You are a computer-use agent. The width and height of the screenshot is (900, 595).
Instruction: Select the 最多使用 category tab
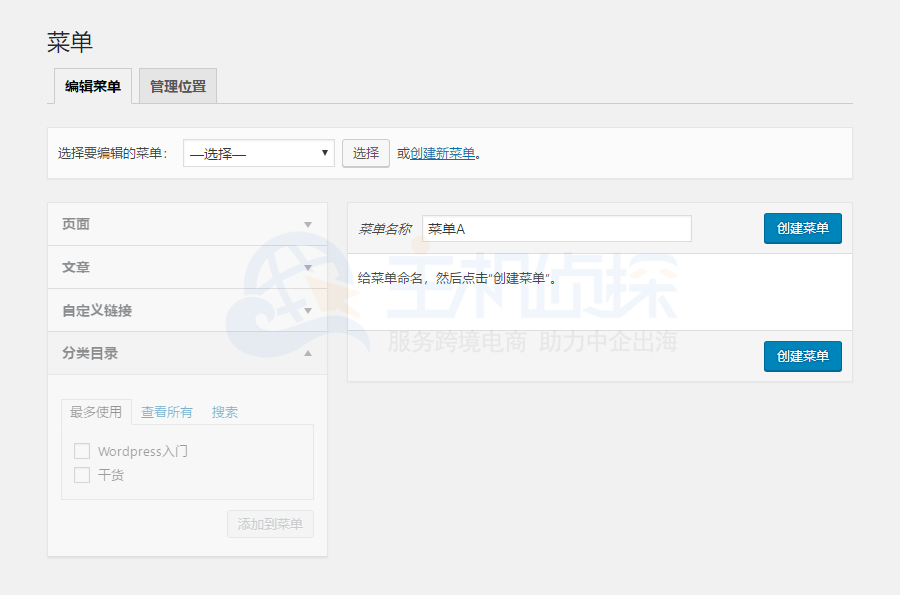click(96, 412)
